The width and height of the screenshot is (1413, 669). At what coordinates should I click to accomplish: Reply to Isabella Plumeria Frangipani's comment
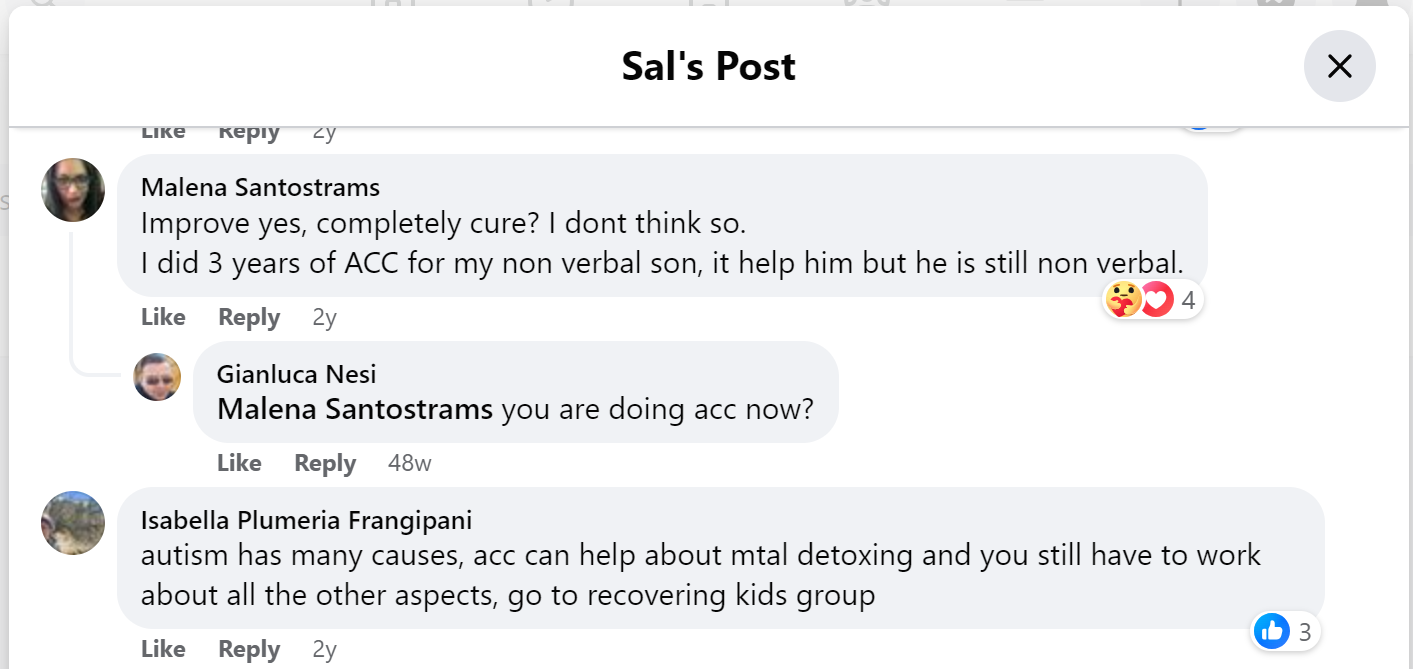[249, 649]
